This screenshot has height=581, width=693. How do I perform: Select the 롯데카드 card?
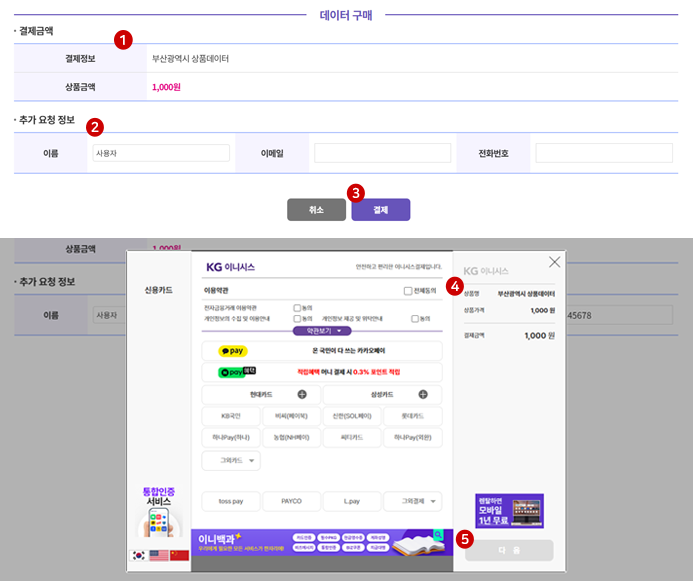(413, 416)
